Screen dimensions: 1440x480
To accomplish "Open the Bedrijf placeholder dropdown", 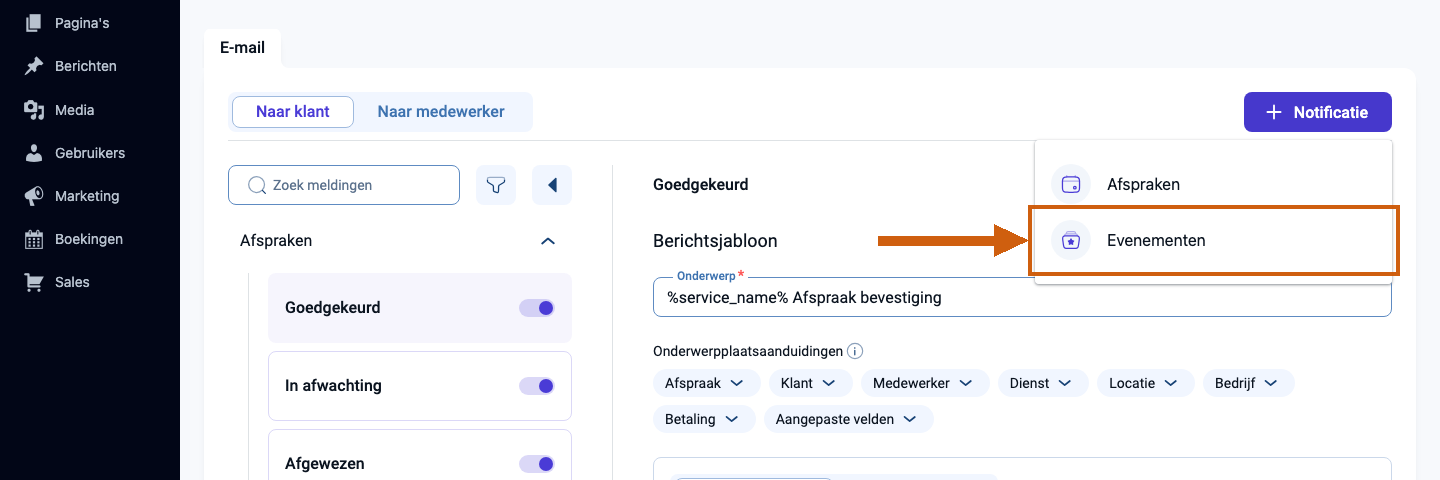I will point(1248,383).
